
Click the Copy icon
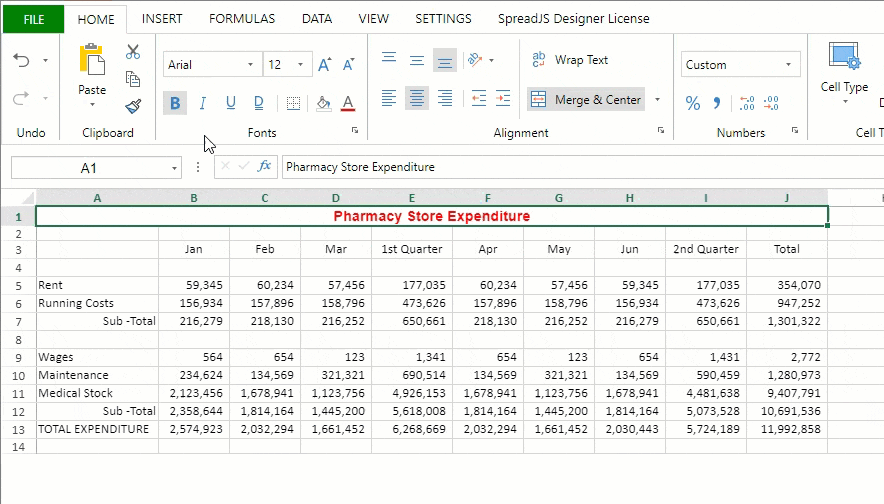[x=133, y=79]
